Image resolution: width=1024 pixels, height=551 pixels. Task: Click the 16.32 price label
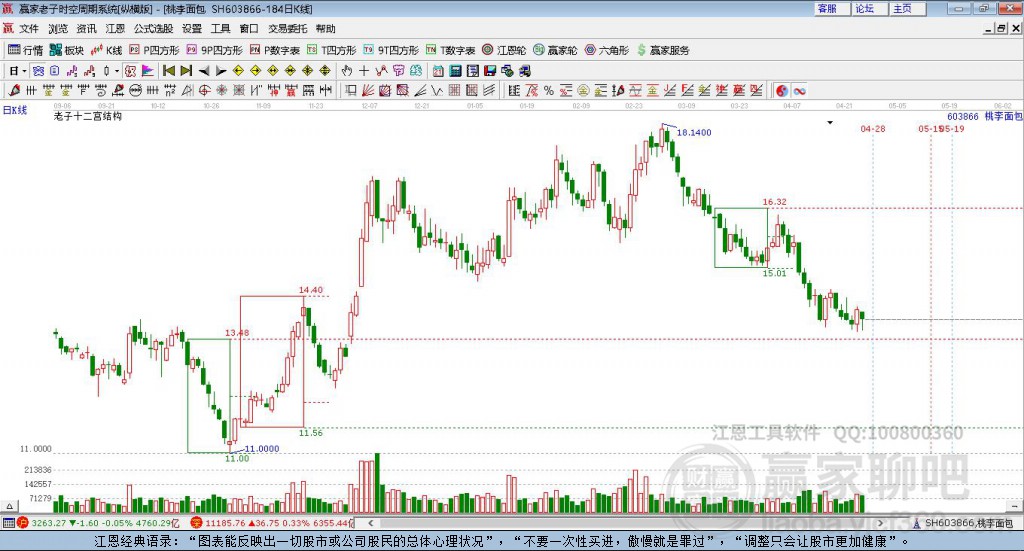tap(775, 202)
